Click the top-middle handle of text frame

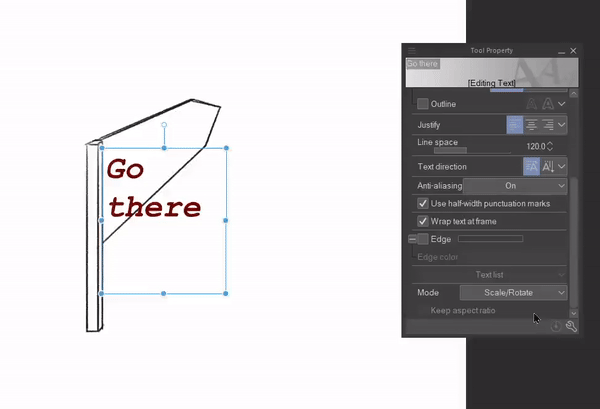coord(164,148)
